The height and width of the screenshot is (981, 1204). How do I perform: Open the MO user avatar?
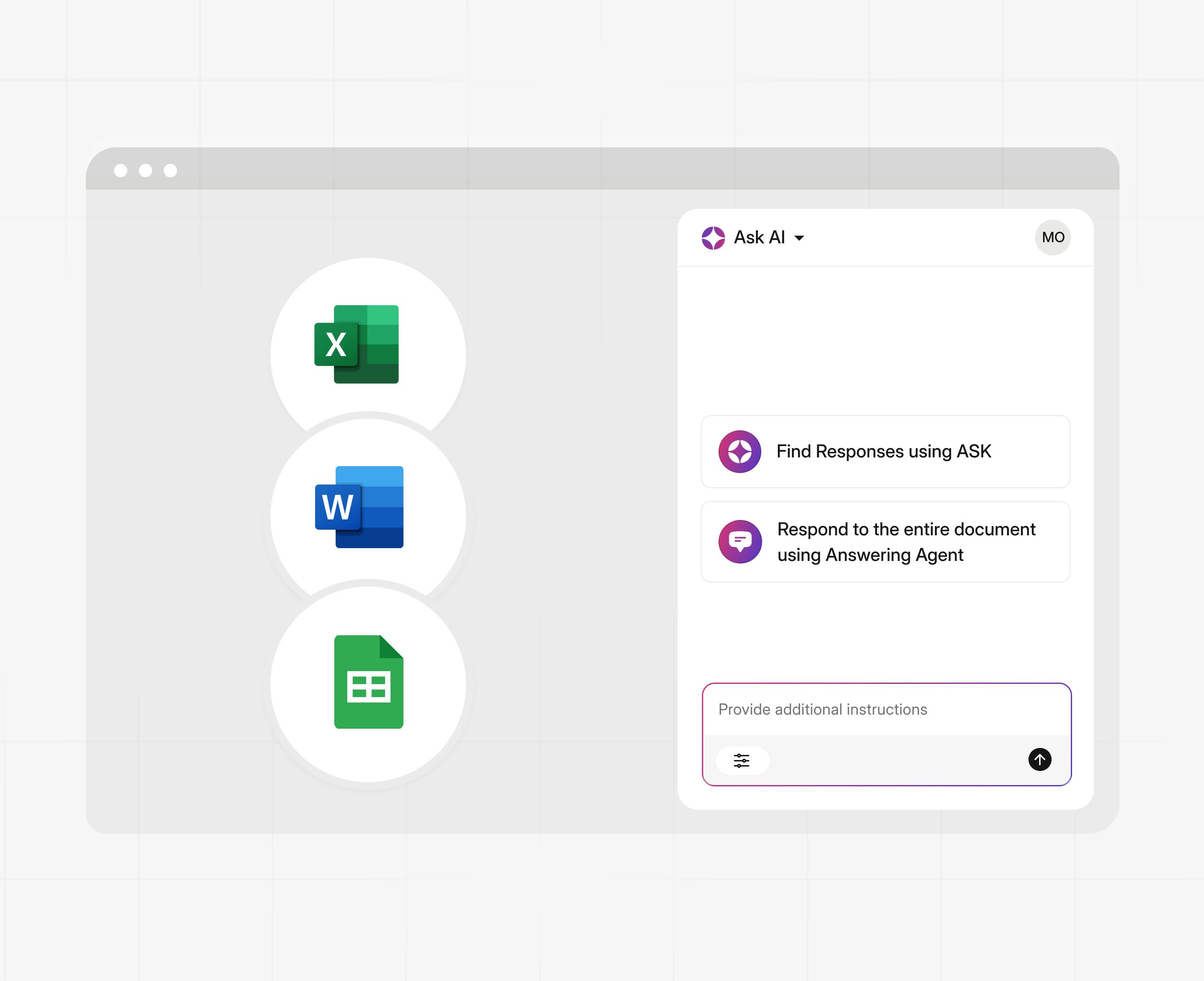click(x=1052, y=237)
